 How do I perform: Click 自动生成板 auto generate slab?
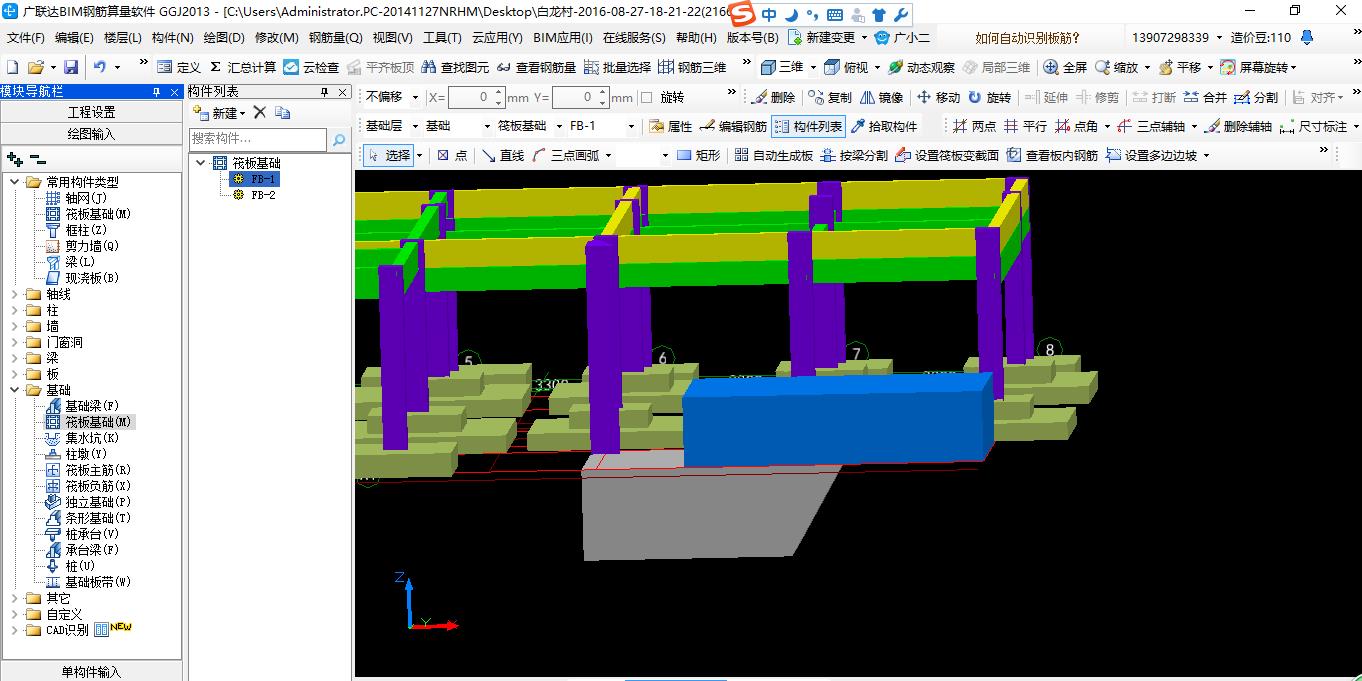click(773, 155)
